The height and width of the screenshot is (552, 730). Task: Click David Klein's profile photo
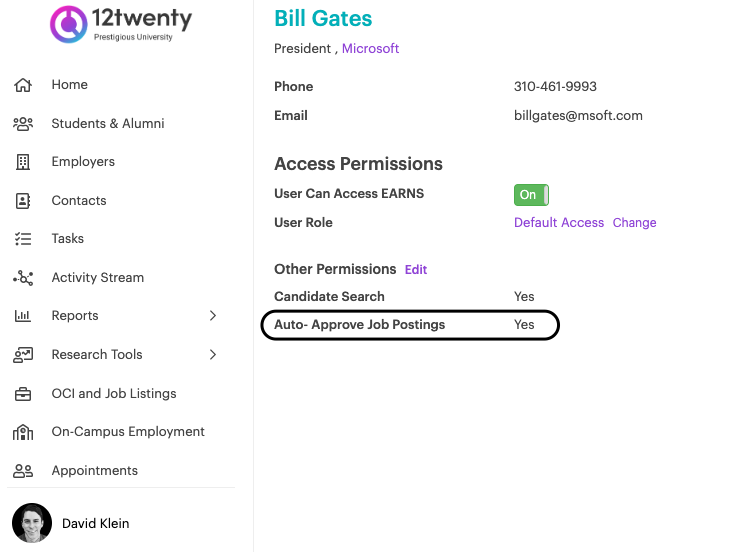tap(32, 523)
